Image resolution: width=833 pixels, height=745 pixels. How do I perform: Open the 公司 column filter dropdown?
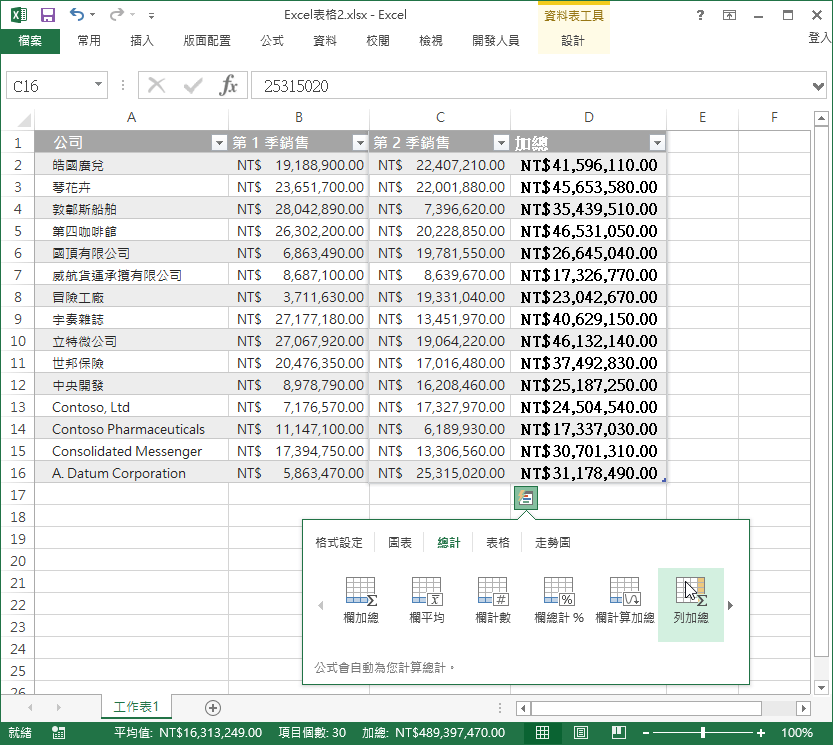[x=219, y=142]
